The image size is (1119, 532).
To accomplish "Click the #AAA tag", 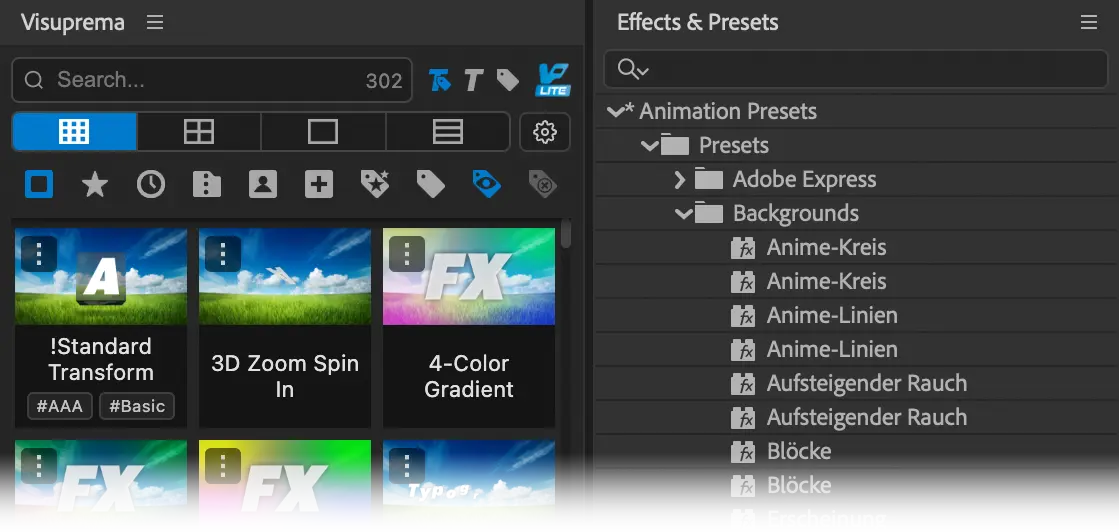I will 60,406.
